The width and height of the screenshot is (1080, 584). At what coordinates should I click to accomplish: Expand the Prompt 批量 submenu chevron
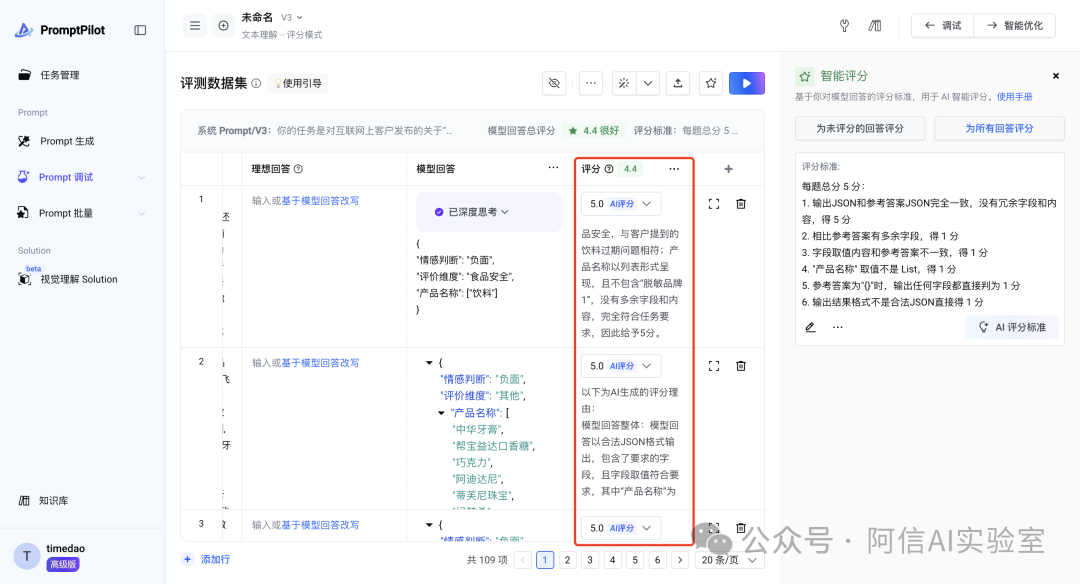pyautogui.click(x=141, y=213)
